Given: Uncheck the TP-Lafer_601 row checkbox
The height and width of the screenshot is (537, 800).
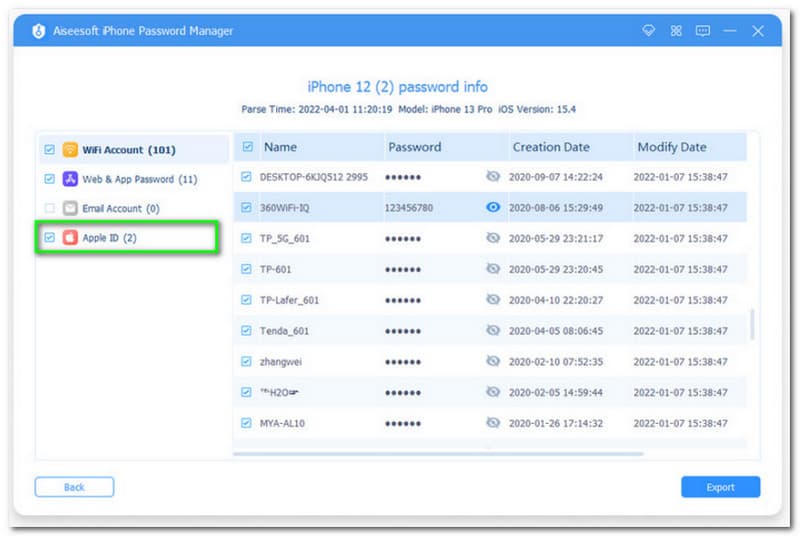Looking at the screenshot, I should 246,300.
